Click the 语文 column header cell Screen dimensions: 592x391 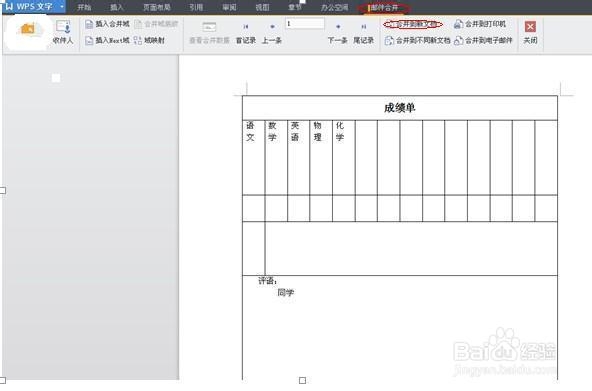coord(254,157)
